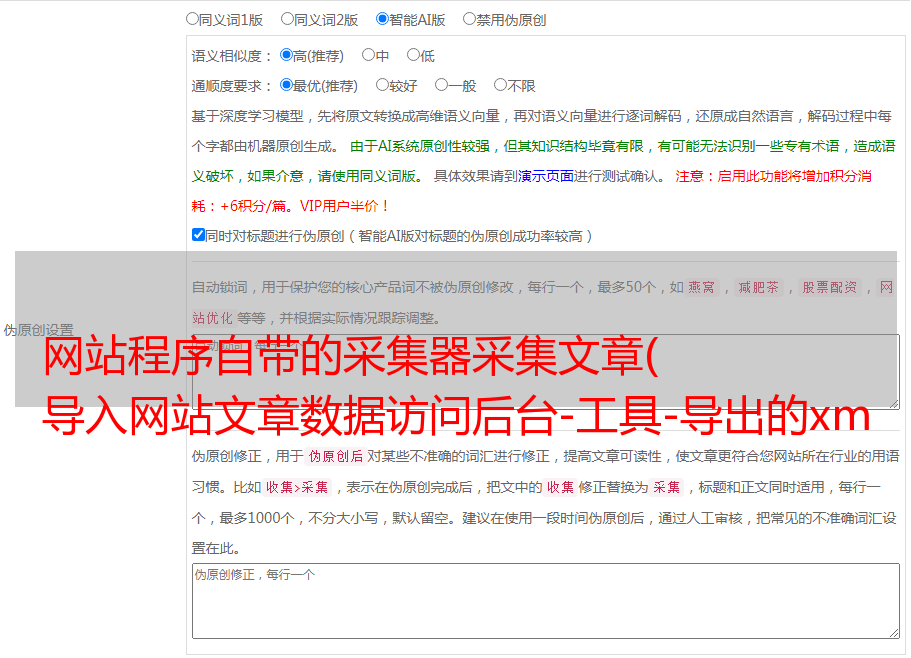The width and height of the screenshot is (911, 658).
Task: Choose 不限 for 通顺度要求
Action: pyautogui.click(x=500, y=85)
